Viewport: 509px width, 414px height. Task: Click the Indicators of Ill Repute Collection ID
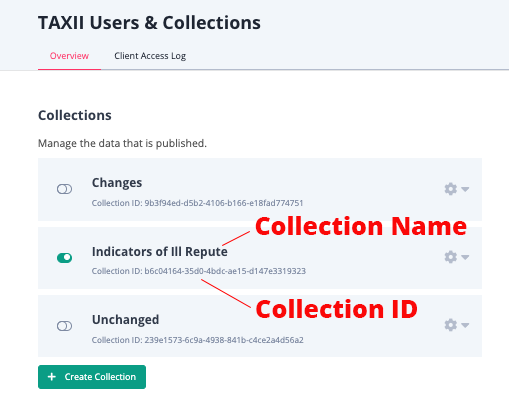coord(199,271)
